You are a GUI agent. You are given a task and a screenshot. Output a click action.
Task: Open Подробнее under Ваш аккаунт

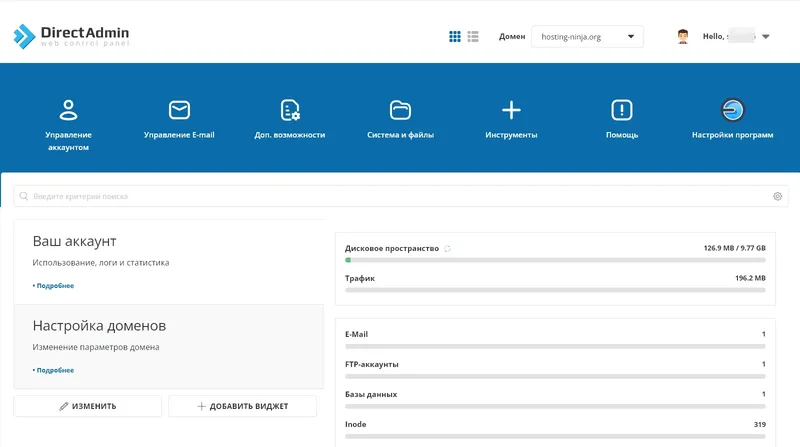coord(54,286)
